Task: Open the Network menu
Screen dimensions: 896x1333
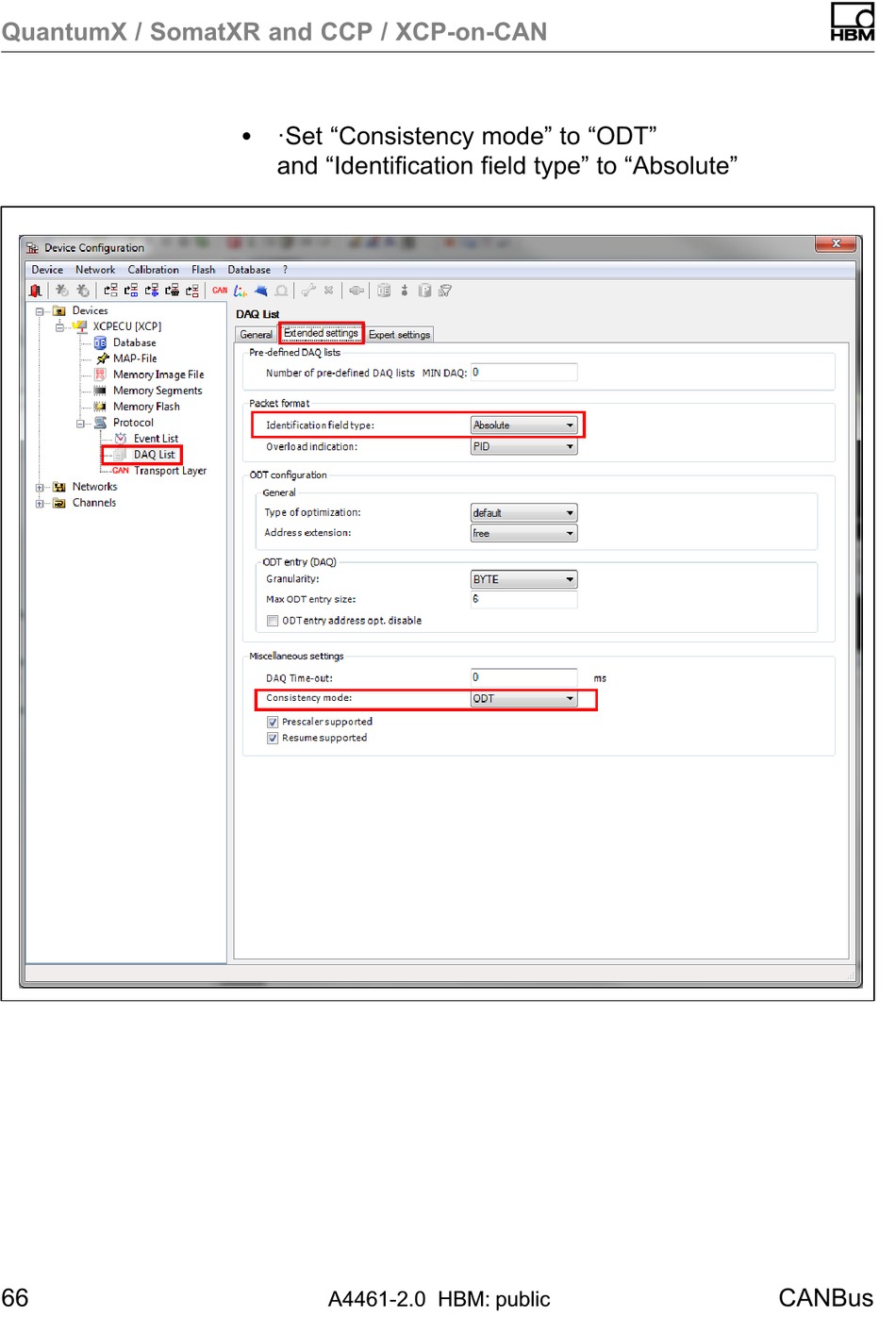Action: pyautogui.click(x=95, y=270)
